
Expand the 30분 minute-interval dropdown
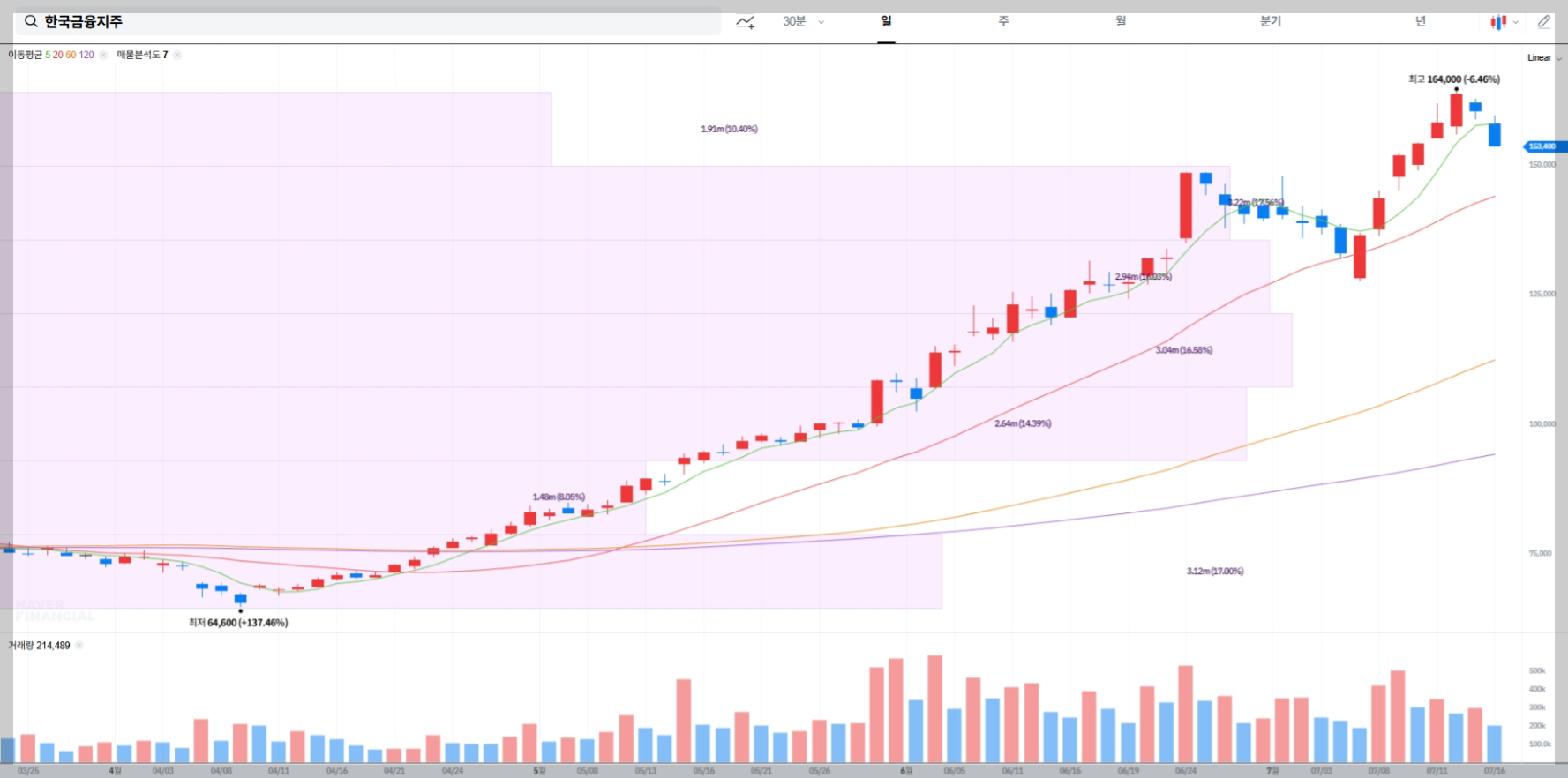click(x=803, y=21)
